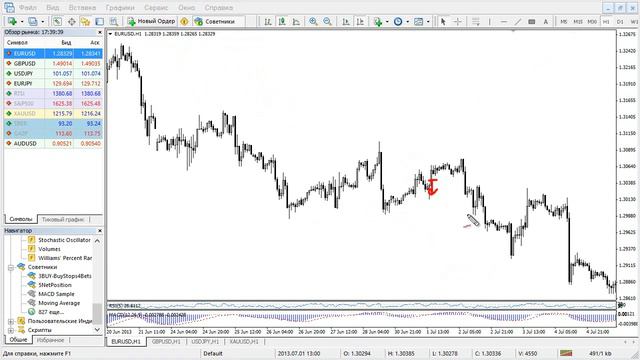Viewport: 640px width, 360px height.
Task: Select the text label A tool
Action: point(546,22)
